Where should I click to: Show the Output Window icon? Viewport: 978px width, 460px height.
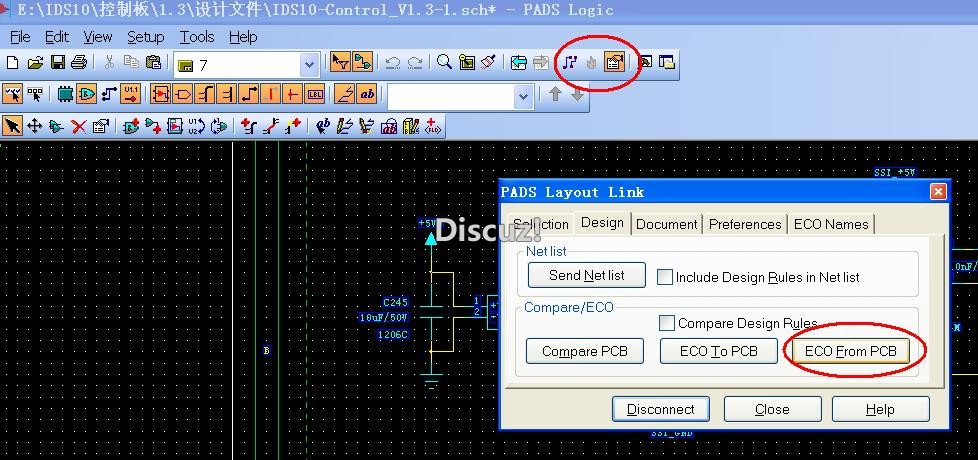646,62
